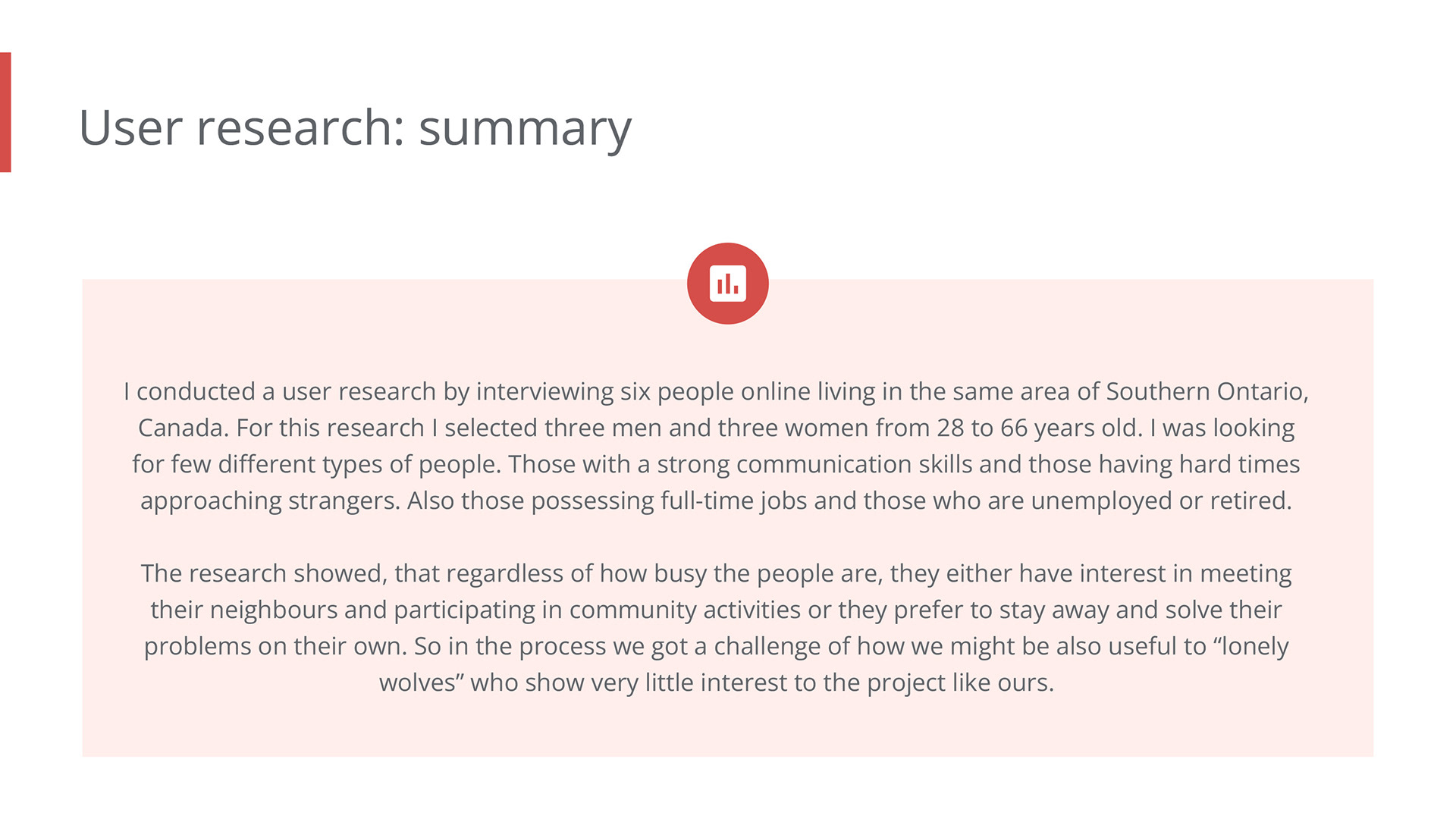1456x819 pixels.
Task: Click the first paragraph starting 'I conducted'
Action: point(716,446)
